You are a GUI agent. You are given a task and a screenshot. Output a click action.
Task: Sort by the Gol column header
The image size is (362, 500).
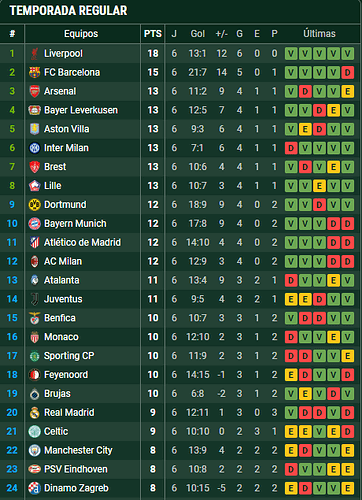[x=198, y=34]
